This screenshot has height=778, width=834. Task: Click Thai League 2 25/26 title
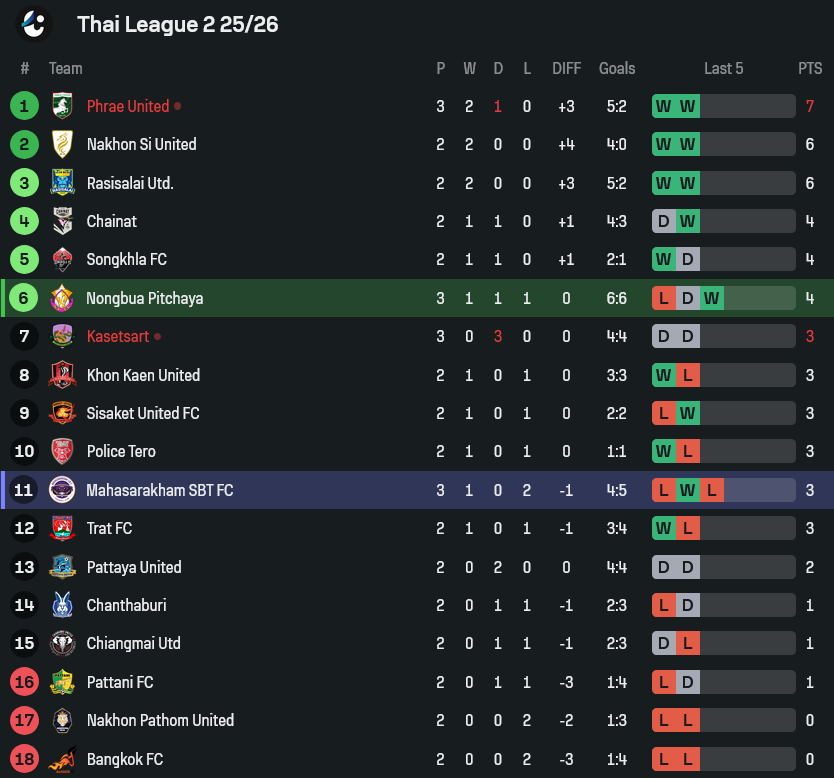178,24
